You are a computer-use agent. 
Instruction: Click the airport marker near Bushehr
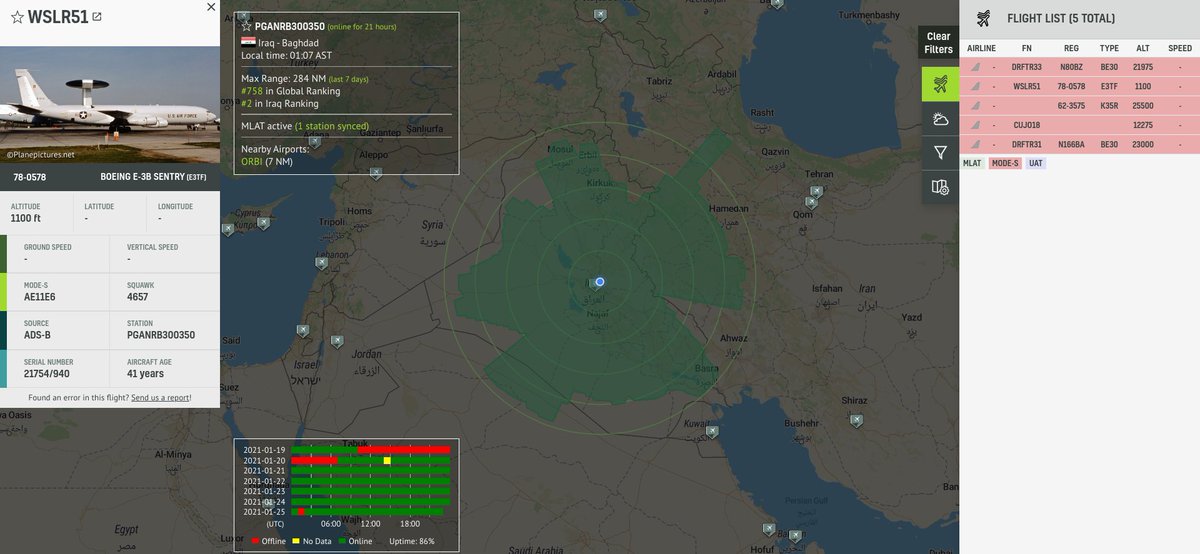(x=856, y=420)
